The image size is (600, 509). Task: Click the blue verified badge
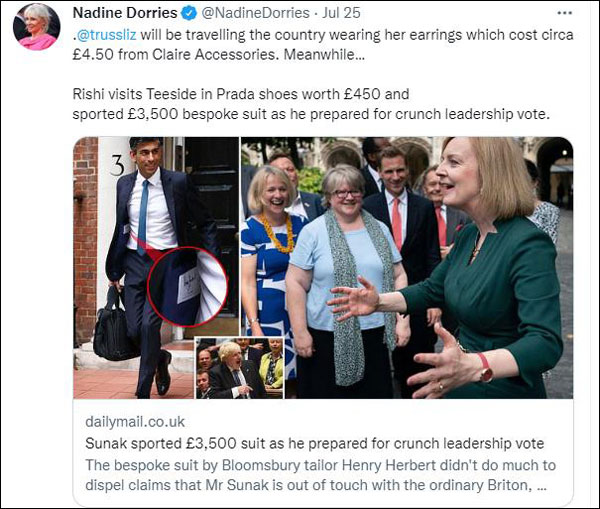(187, 14)
